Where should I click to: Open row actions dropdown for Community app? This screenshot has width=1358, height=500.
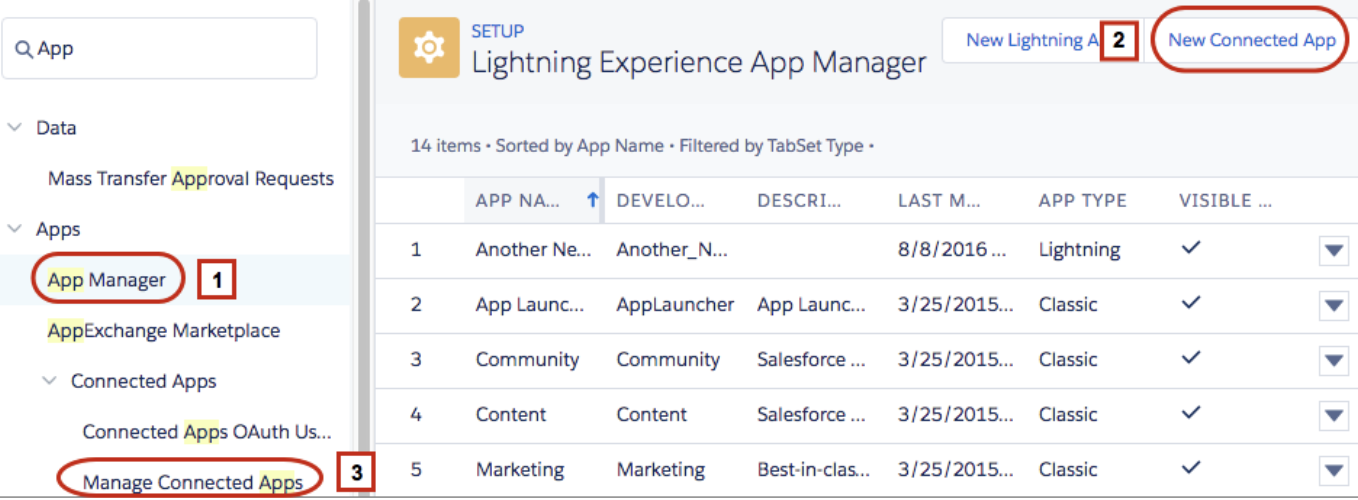(x=1334, y=360)
